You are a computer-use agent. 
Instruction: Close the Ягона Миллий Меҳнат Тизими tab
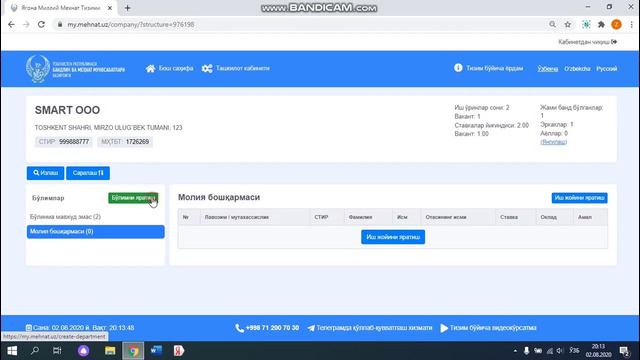[x=109, y=8]
